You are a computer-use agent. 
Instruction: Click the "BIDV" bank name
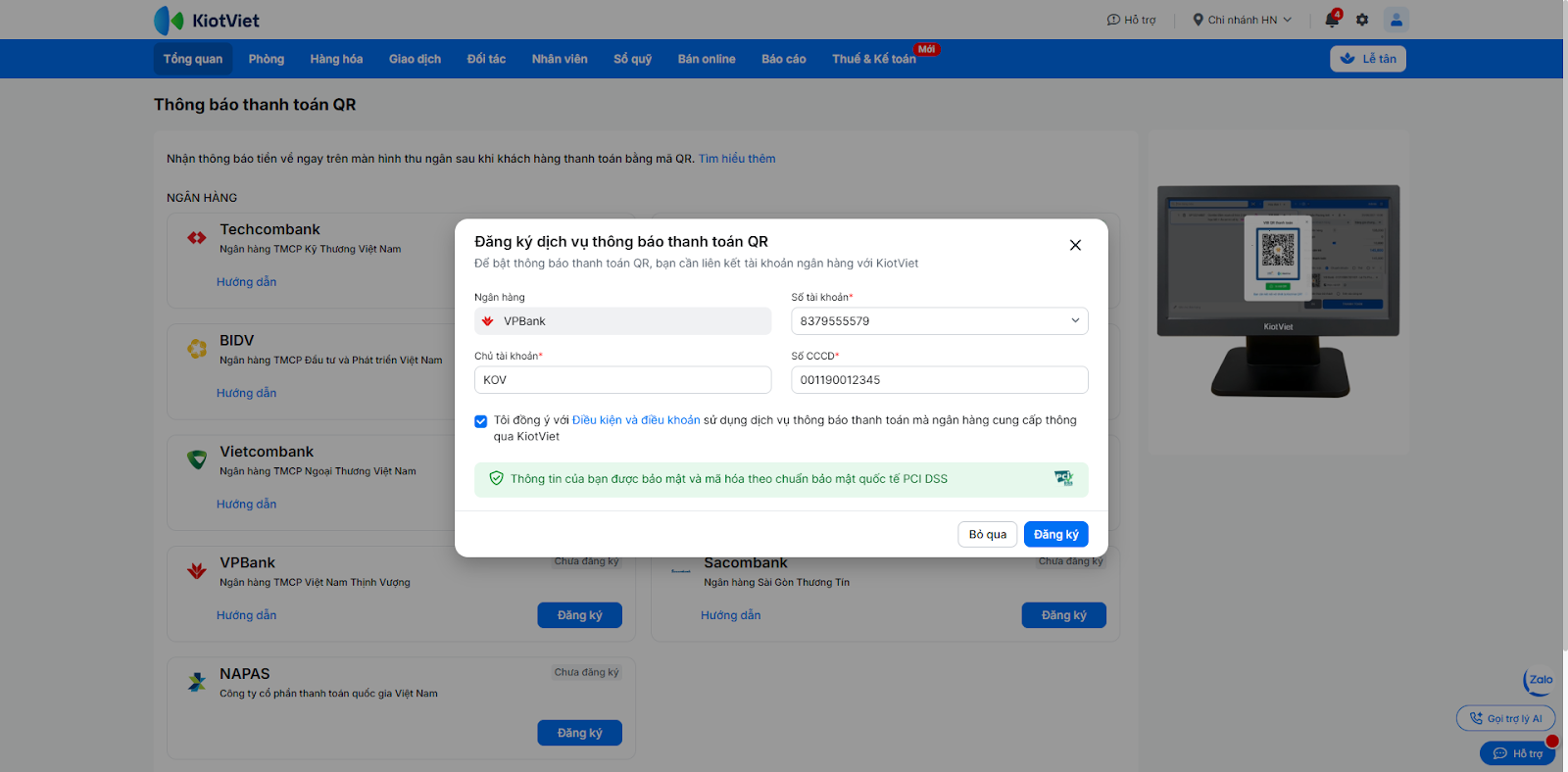237,341
